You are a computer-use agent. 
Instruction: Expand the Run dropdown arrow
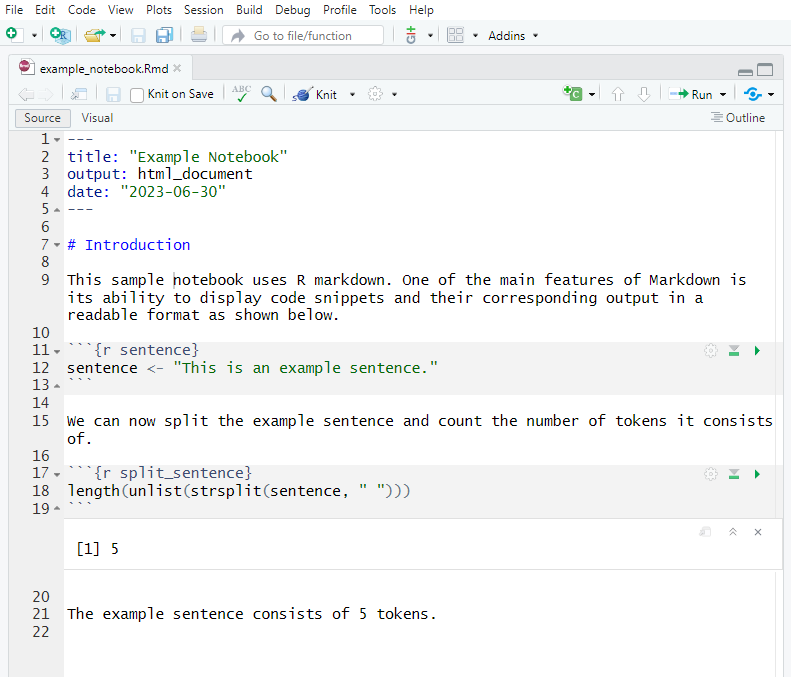(x=723, y=95)
